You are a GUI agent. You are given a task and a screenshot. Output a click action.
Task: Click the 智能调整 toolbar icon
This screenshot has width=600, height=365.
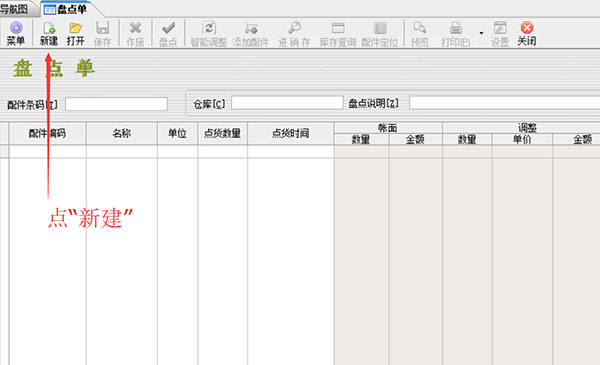point(209,28)
